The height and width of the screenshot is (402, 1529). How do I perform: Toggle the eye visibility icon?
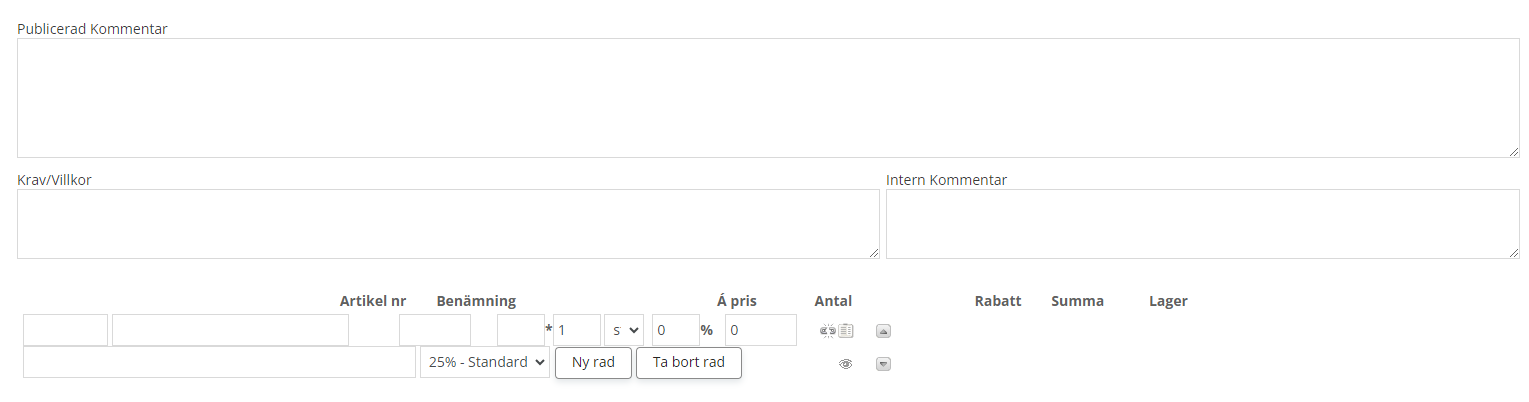[x=845, y=364]
